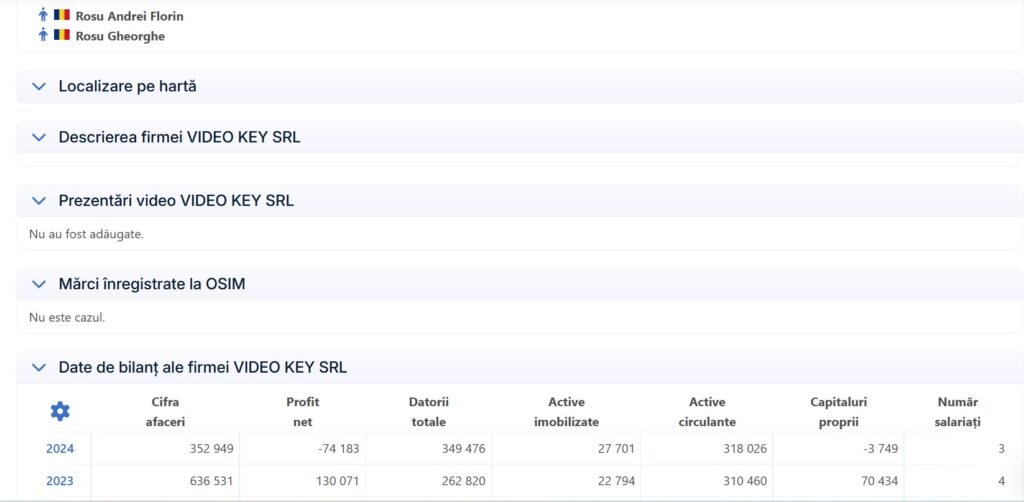The width and height of the screenshot is (1024, 502).
Task: Collapse Prezentări video VIDEO KEY SRL chevron
Action: 39,201
